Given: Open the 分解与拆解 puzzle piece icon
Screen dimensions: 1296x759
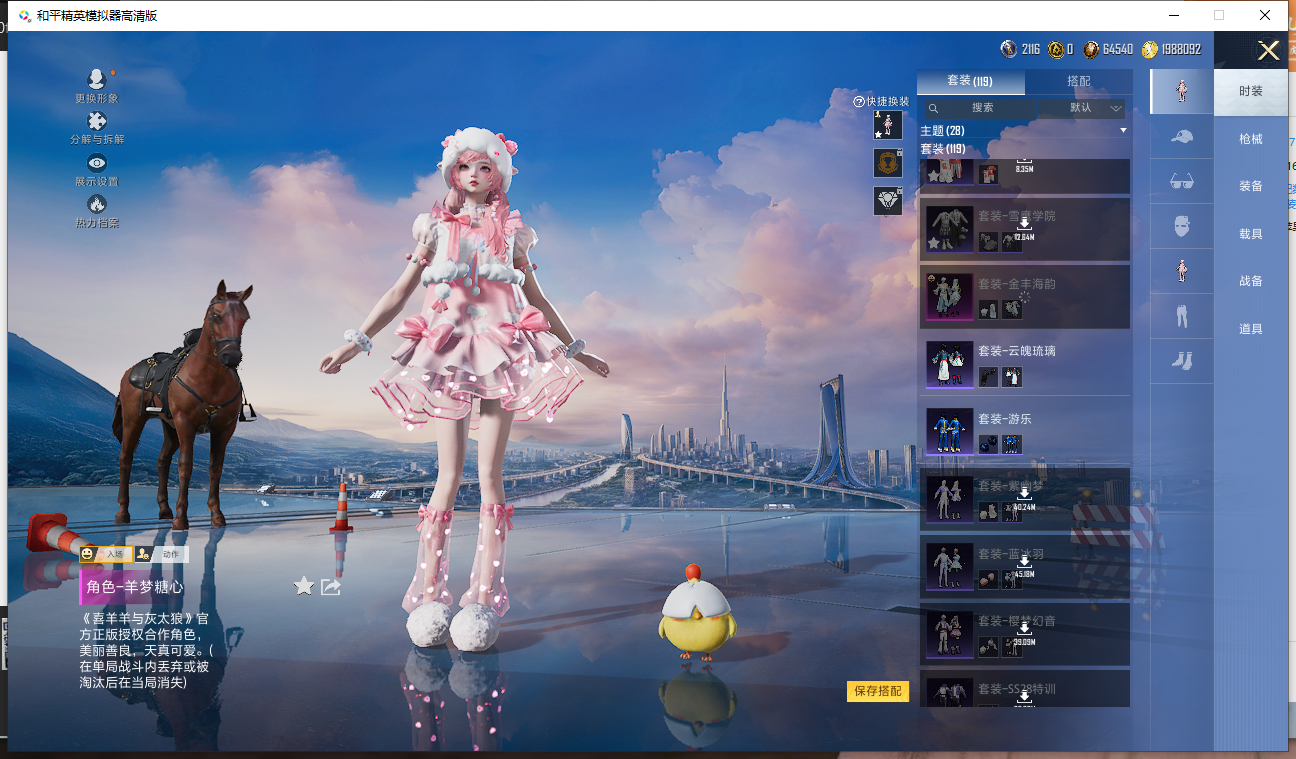Looking at the screenshot, I should click(97, 121).
